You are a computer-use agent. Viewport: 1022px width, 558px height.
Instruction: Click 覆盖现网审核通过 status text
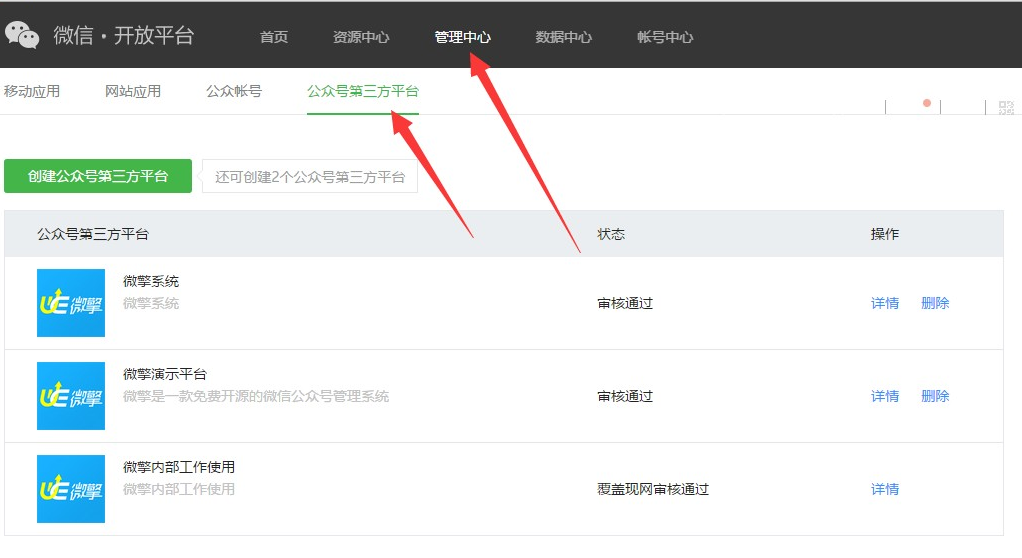coord(653,490)
